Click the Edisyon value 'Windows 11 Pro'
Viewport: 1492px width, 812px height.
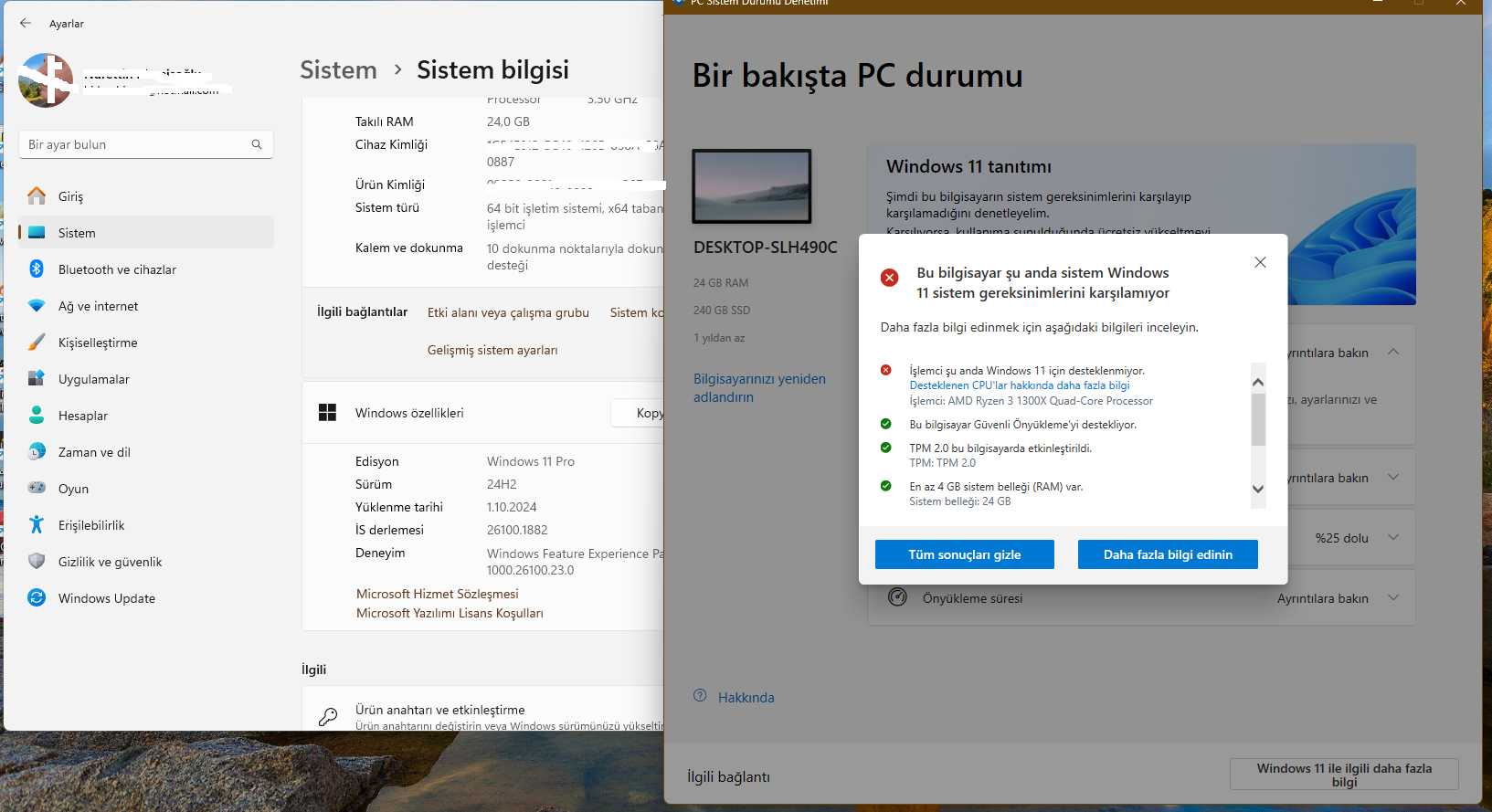531,461
